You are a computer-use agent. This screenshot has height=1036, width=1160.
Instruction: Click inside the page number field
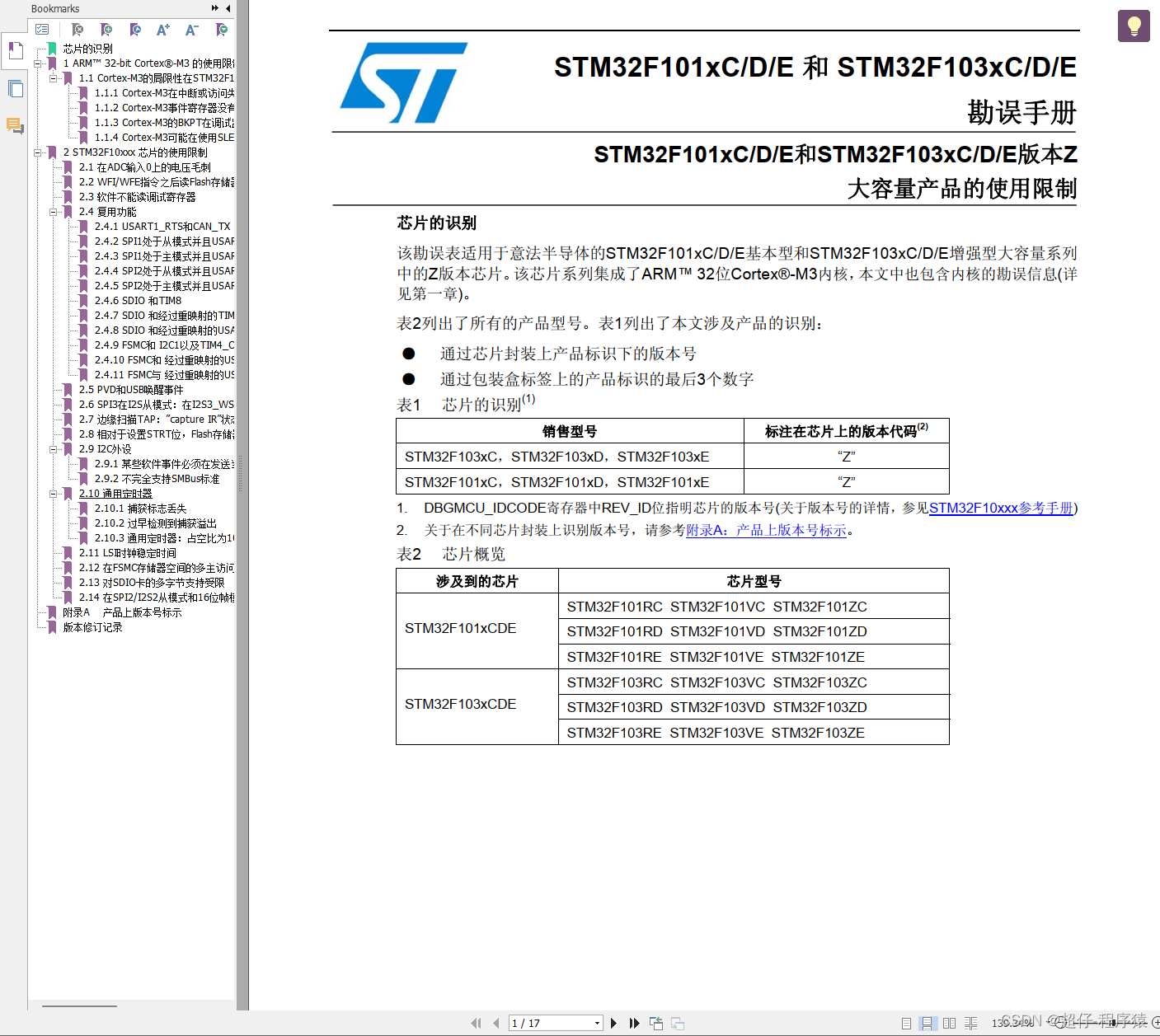544,1023
